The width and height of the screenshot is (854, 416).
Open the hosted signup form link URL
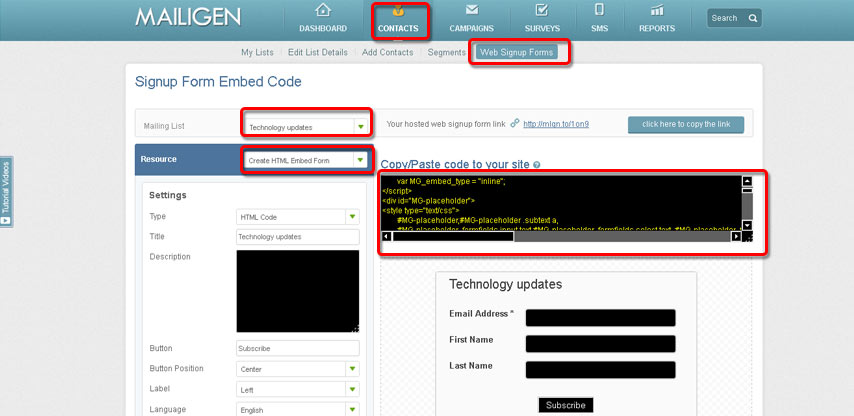click(556, 124)
